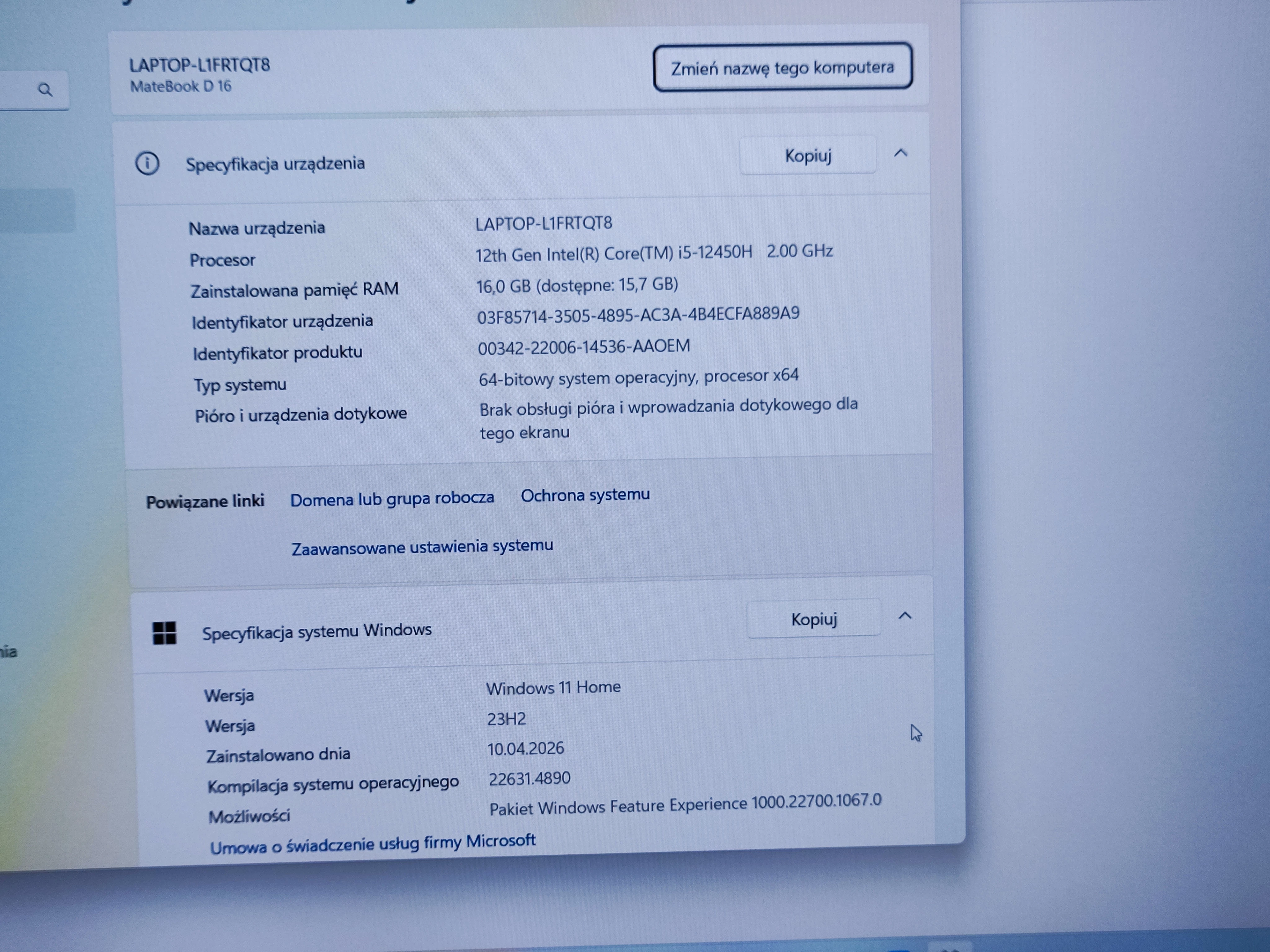Image resolution: width=1270 pixels, height=952 pixels.
Task: Click the Identyfikator urządzenia value text
Action: [x=638, y=315]
